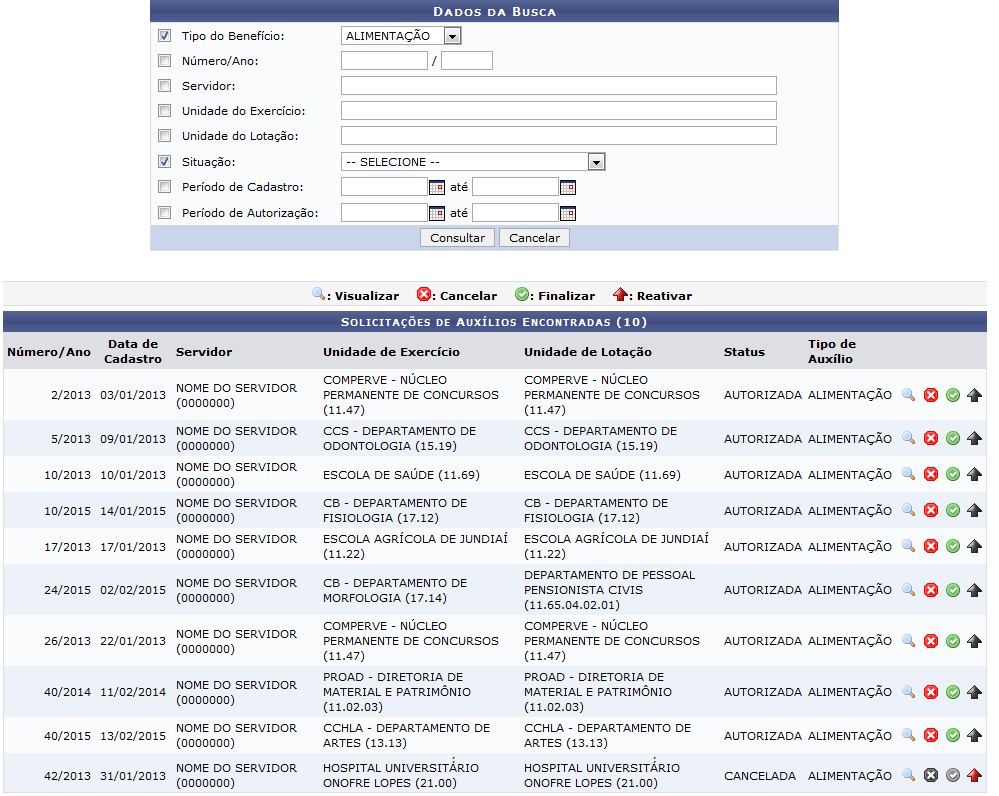This screenshot has height=796, width=999.
Task: Finalize request 10/2013 using green check icon
Action: click(x=953, y=474)
